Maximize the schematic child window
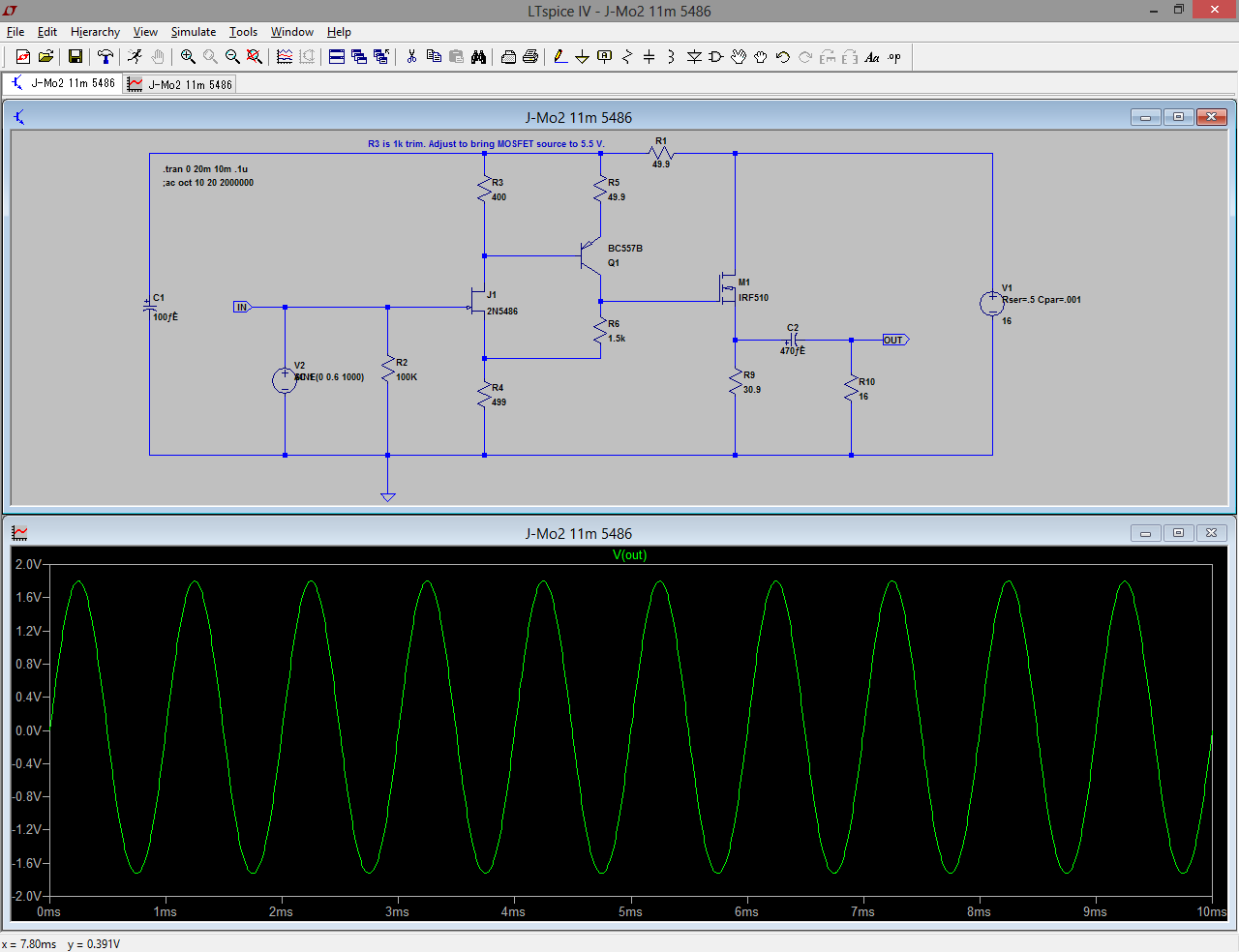This screenshot has width=1239, height=952. [x=1178, y=117]
